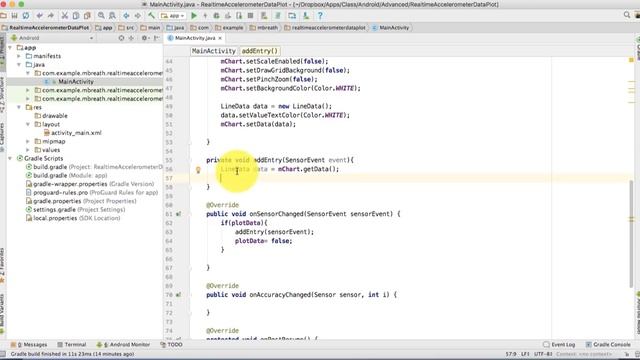640x360 pixels.
Task: Open the Event Log panel
Action: (559, 345)
